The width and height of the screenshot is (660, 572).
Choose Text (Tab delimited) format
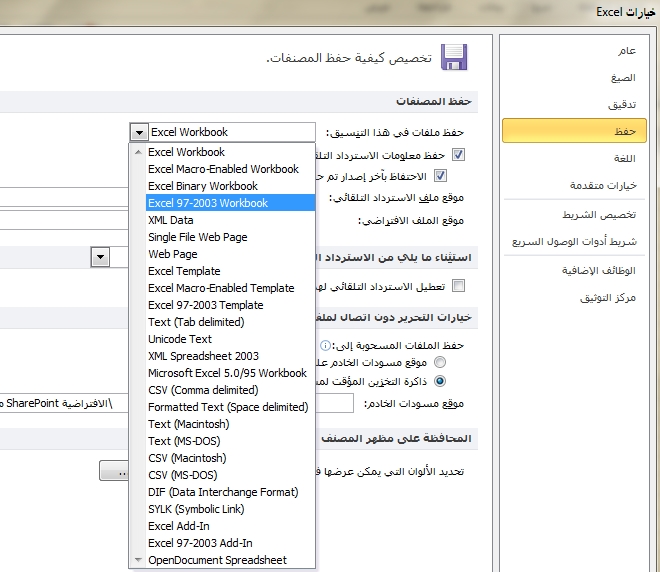point(230,322)
